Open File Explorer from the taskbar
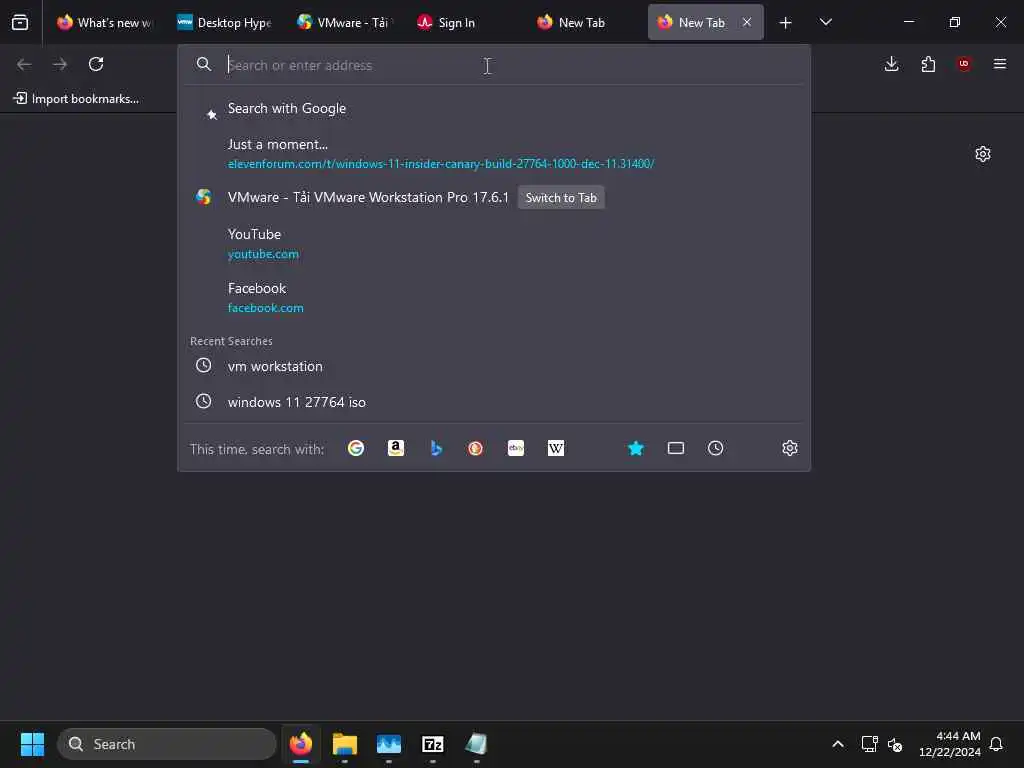Viewport: 1024px width, 768px height. click(345, 744)
